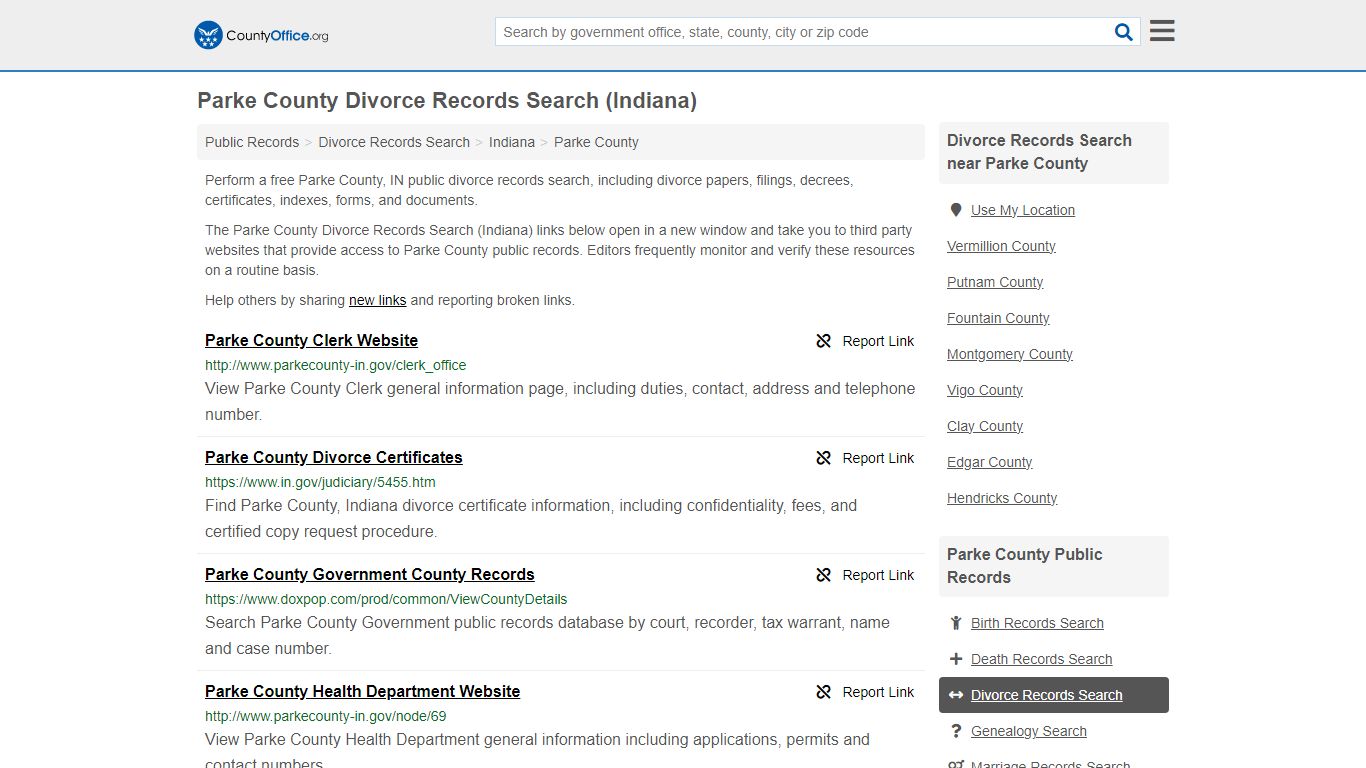The height and width of the screenshot is (768, 1366).
Task: Click the Divorce Records arrows icon
Action: coord(956,695)
